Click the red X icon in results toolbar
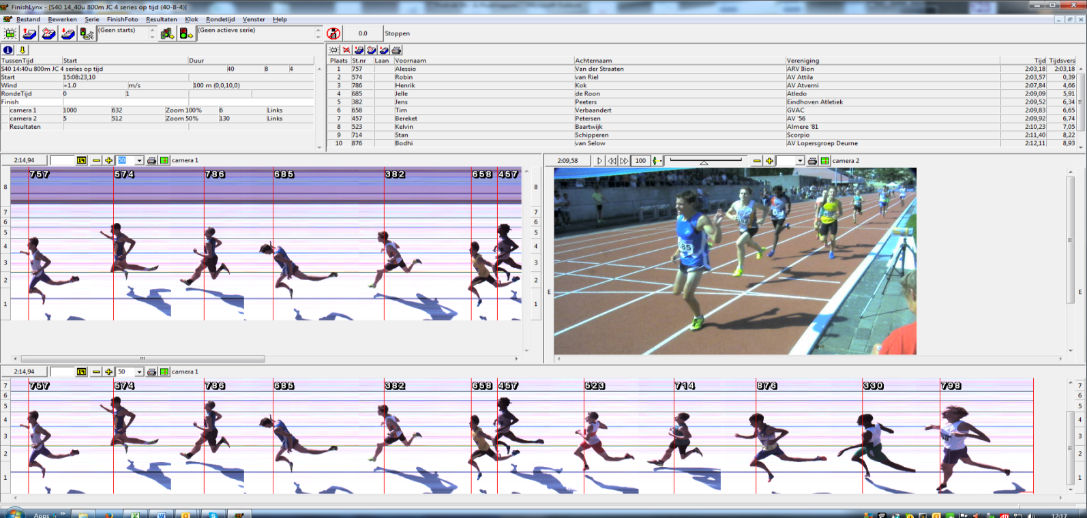The image size is (1087, 518). click(346, 50)
